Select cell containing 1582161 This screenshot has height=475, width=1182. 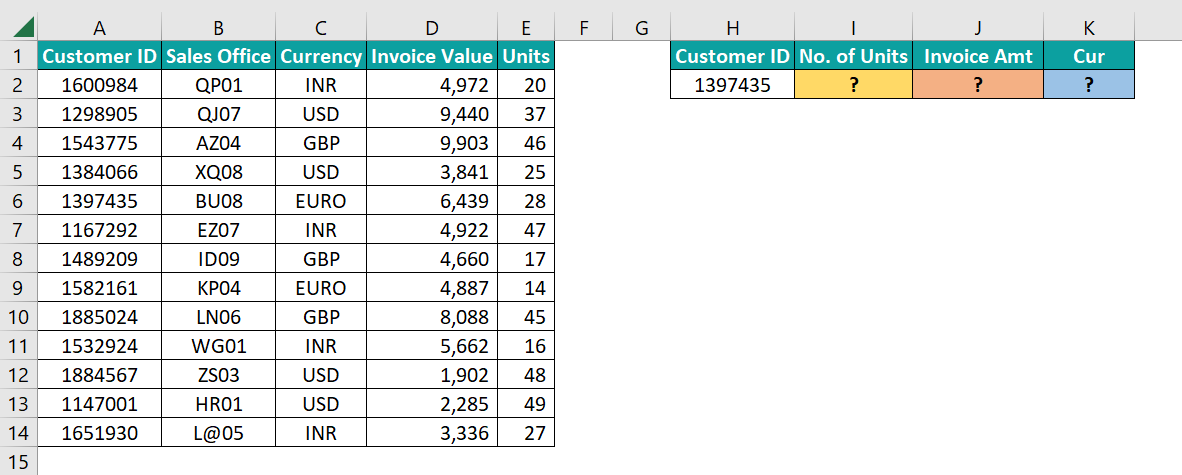tap(99, 288)
